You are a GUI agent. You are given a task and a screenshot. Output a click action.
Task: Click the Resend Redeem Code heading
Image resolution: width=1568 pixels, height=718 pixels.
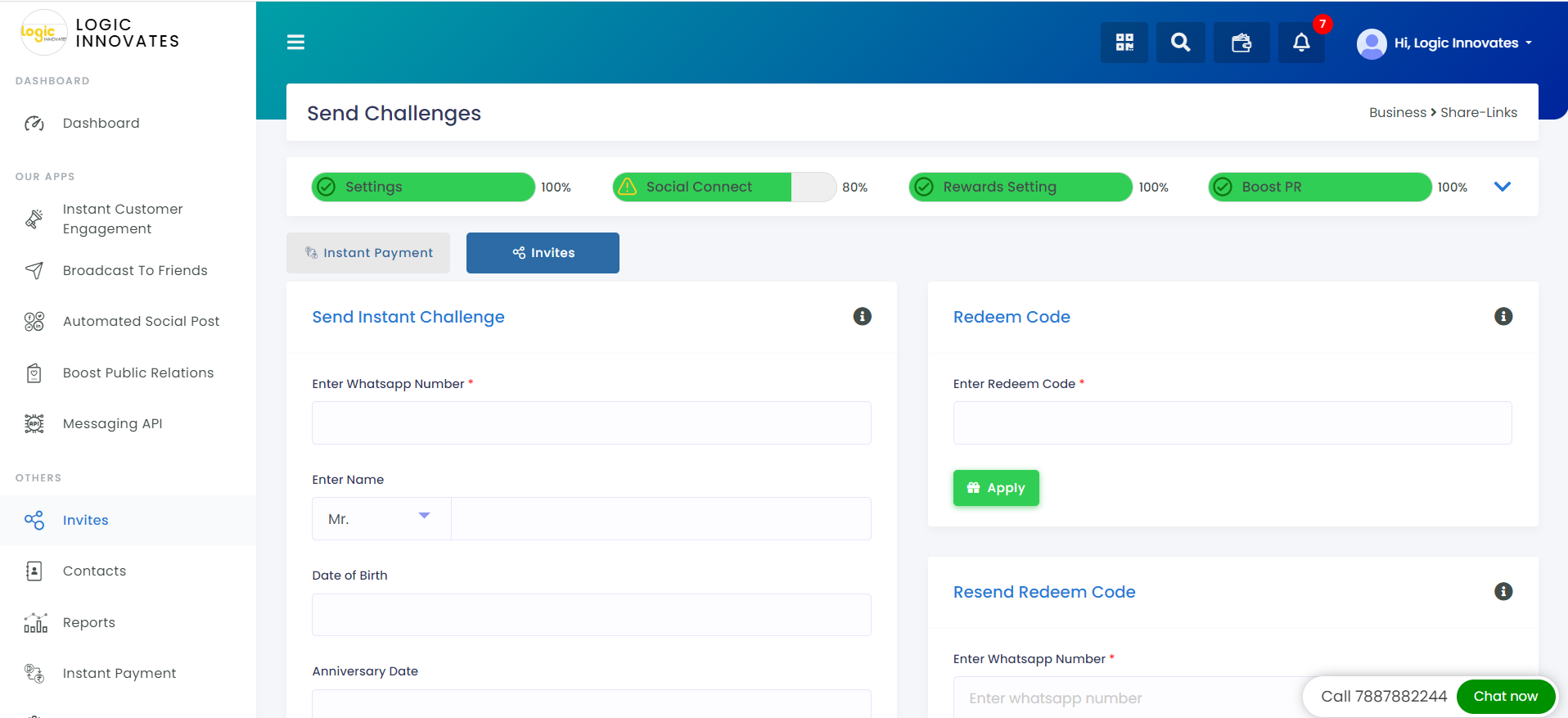(x=1044, y=592)
